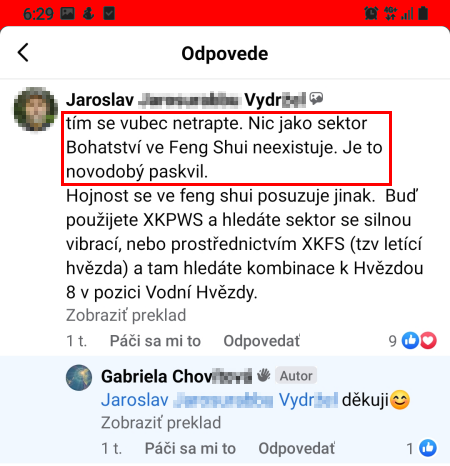Show translation of Gabriela's reply
This screenshot has height=466, width=450.
[x=161, y=423]
